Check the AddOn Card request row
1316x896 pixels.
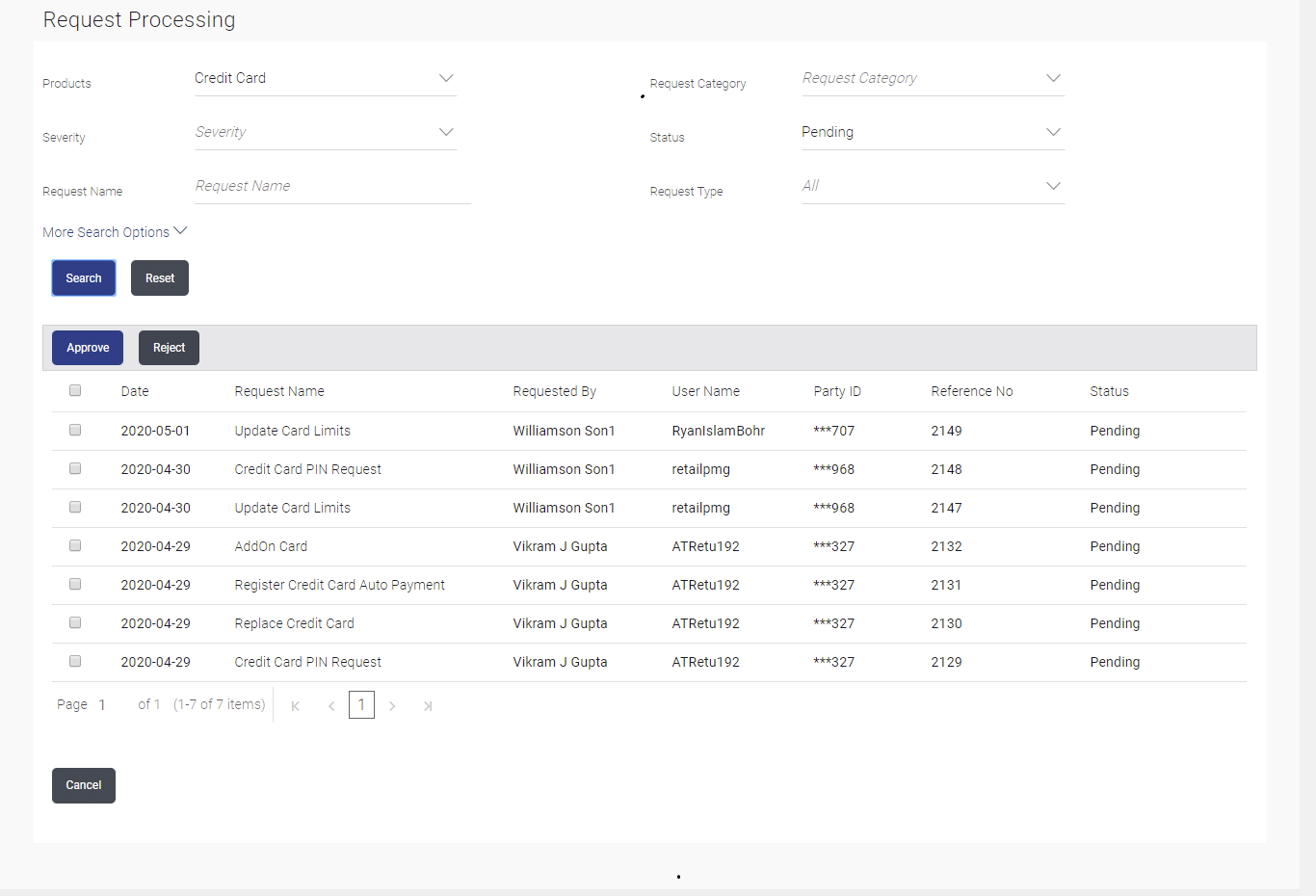74,545
